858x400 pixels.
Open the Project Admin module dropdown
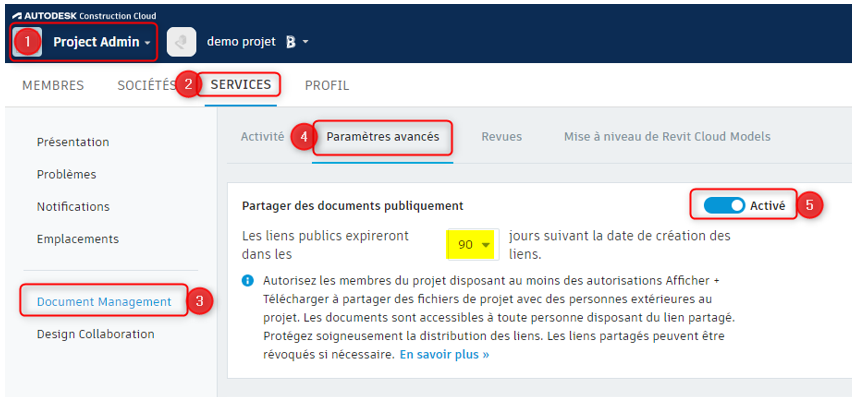coord(101,42)
